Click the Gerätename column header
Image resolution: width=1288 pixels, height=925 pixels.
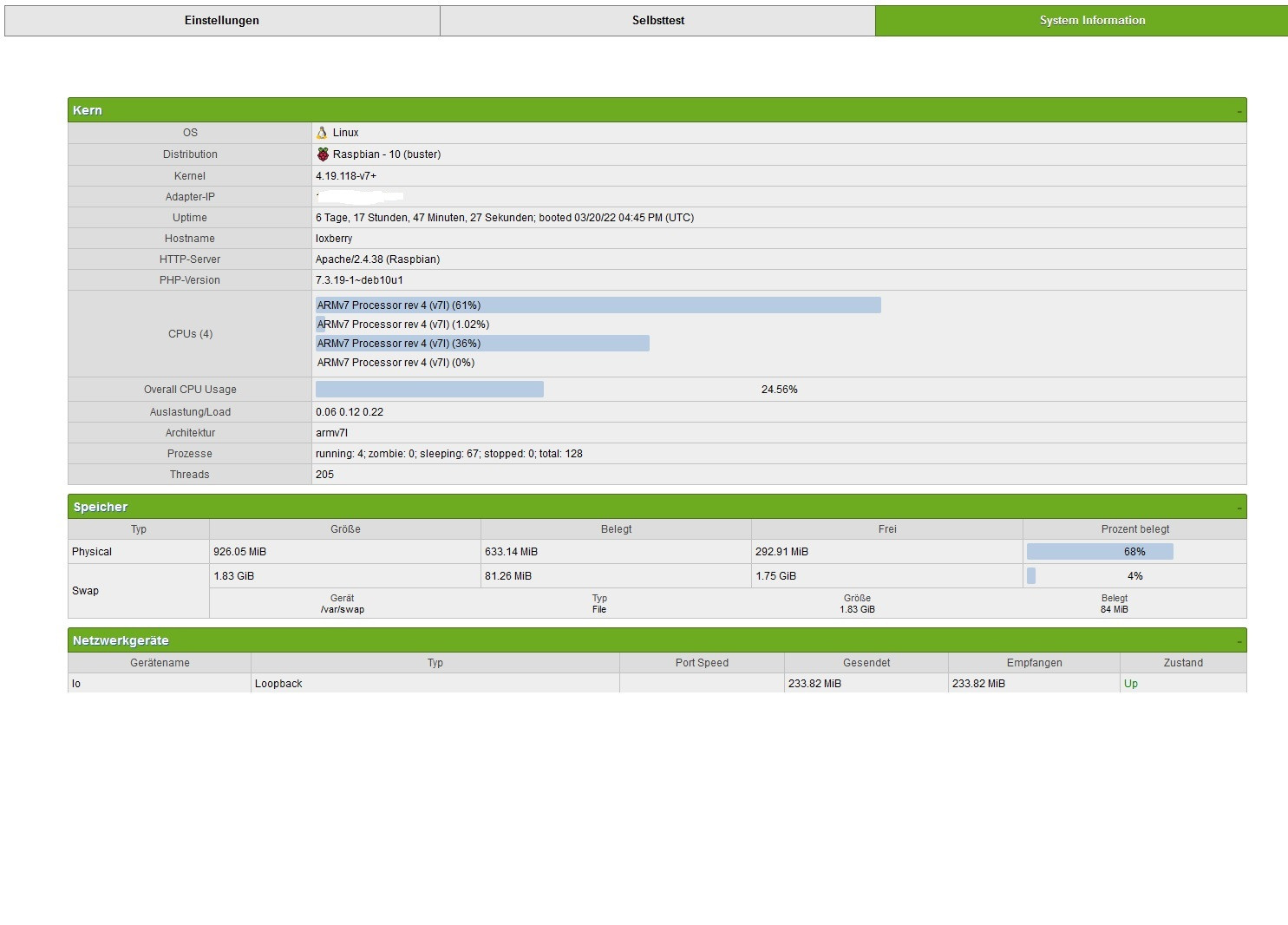(x=160, y=663)
